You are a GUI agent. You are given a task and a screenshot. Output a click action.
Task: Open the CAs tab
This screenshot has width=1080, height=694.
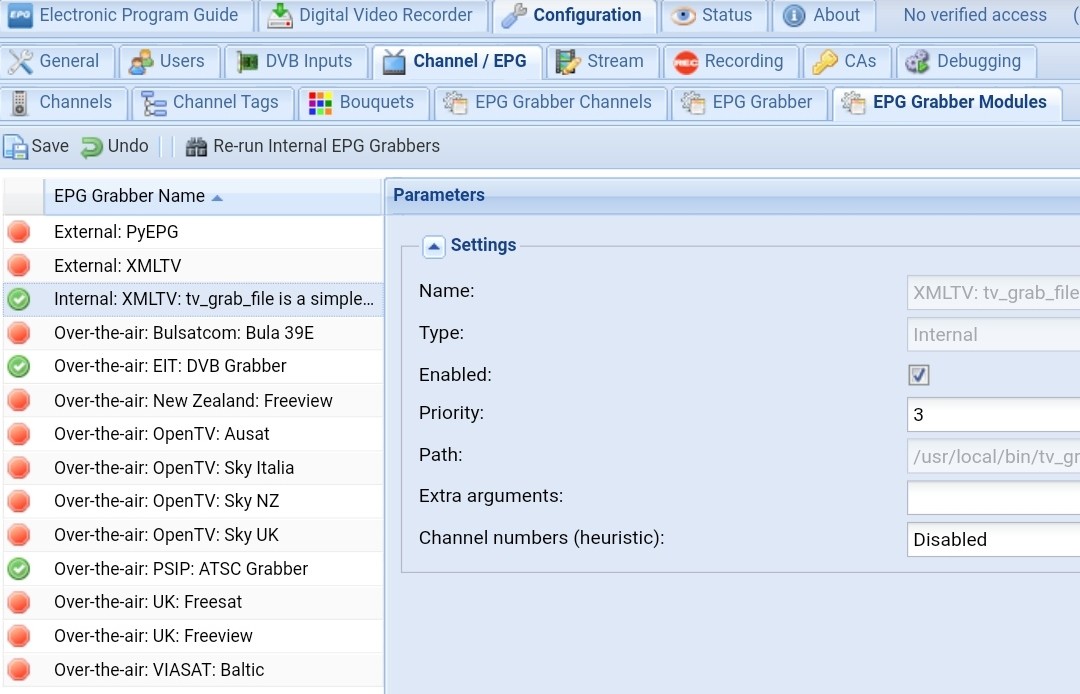pos(847,61)
